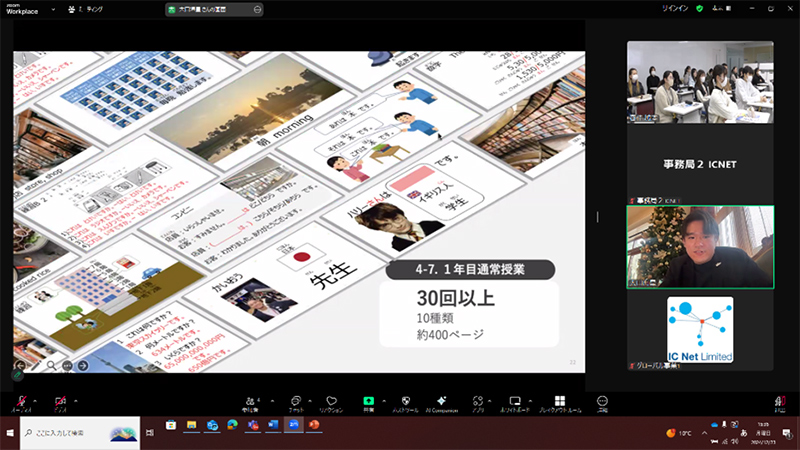Open PowerPoint from the taskbar
The image size is (800, 450).
pos(314,425)
